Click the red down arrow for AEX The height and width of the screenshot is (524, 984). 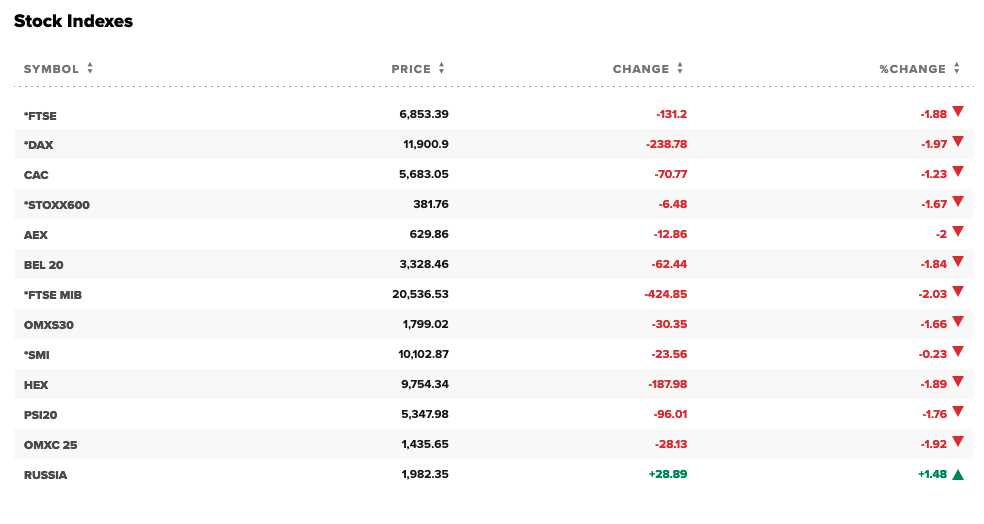(957, 232)
